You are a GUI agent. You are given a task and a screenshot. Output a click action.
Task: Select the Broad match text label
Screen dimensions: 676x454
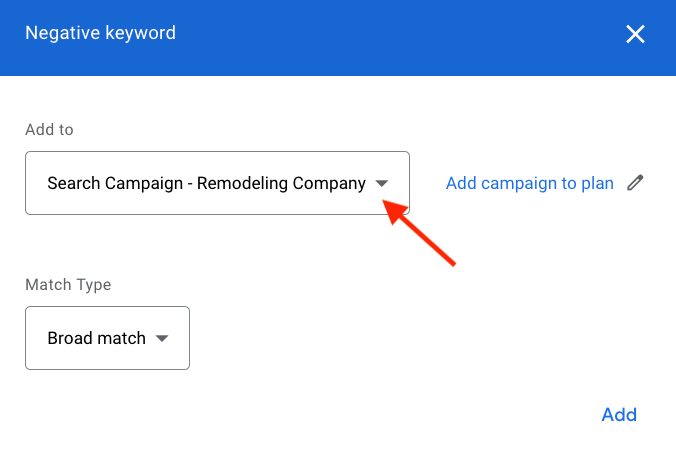click(x=96, y=339)
